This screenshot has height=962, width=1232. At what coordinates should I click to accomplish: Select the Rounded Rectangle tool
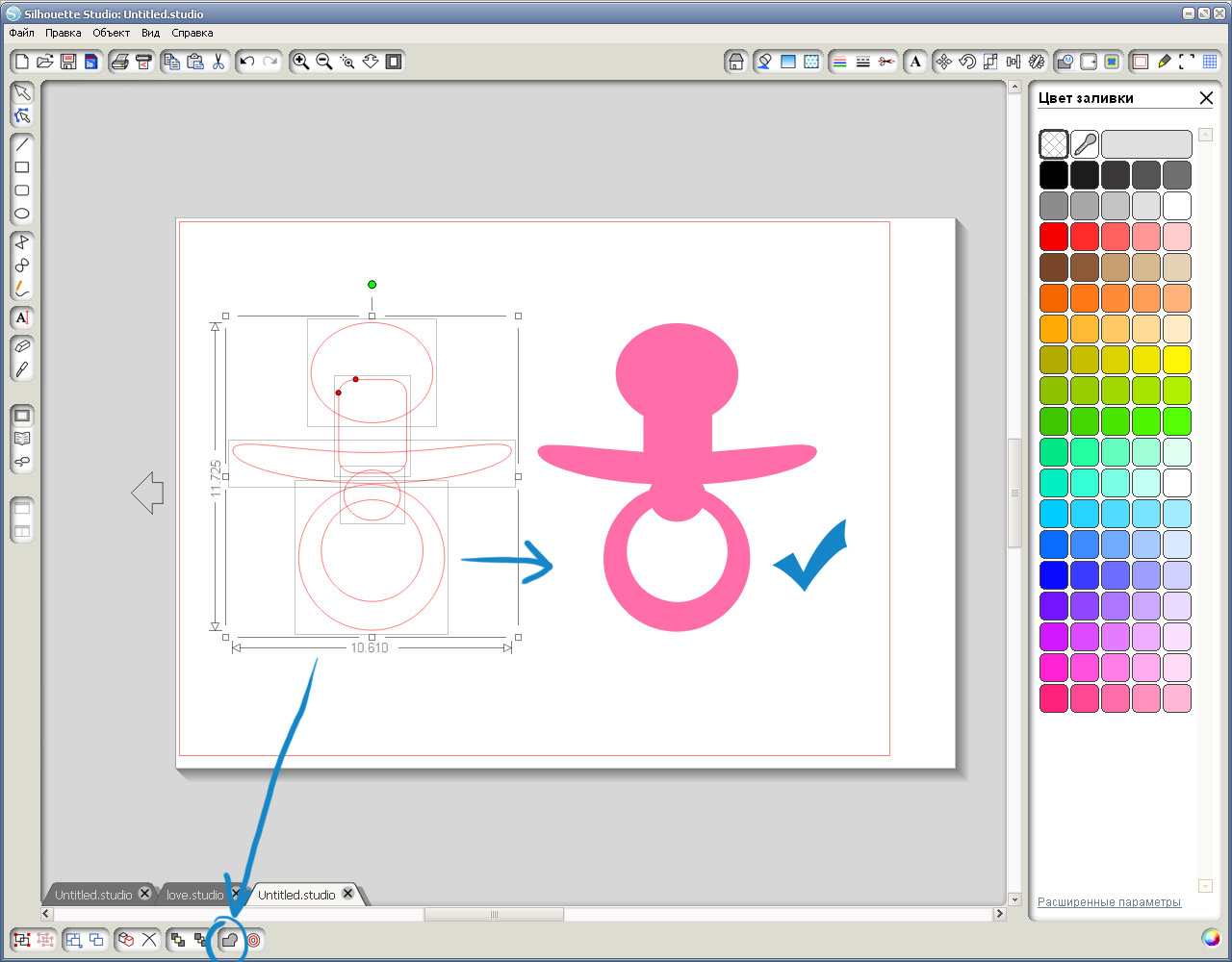pyautogui.click(x=22, y=191)
